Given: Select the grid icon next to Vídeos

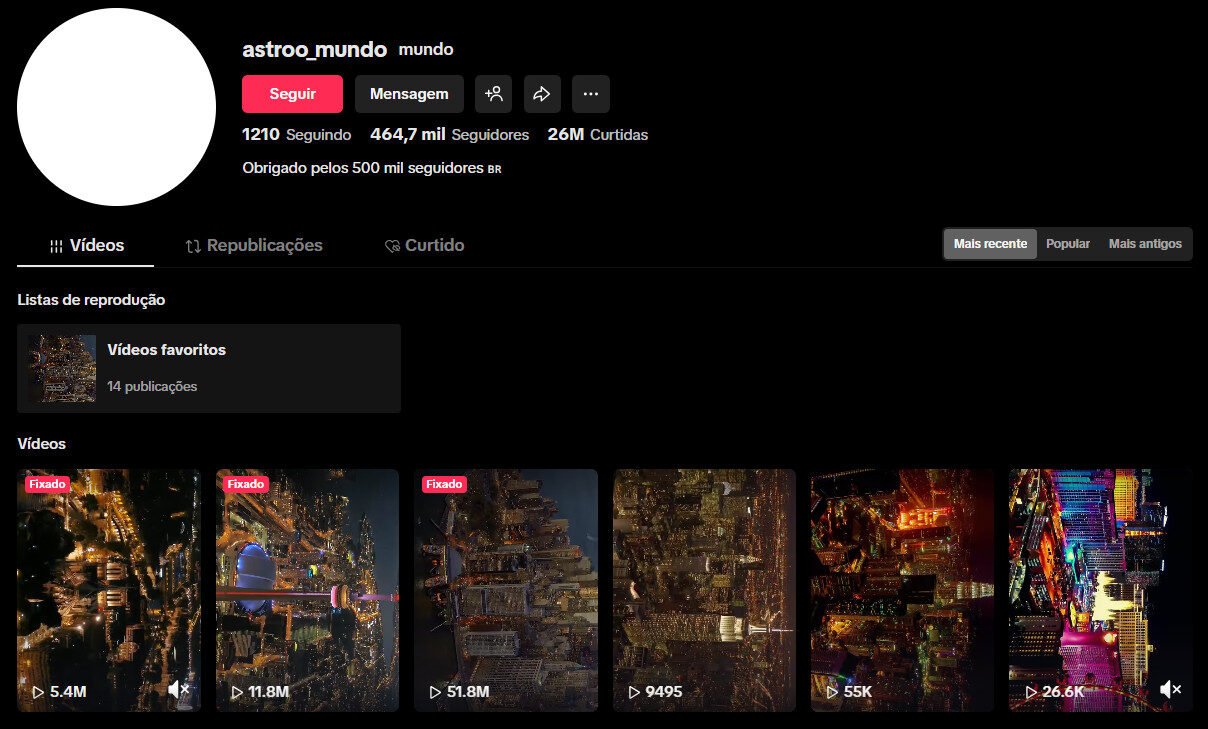Looking at the screenshot, I should tap(55, 245).
